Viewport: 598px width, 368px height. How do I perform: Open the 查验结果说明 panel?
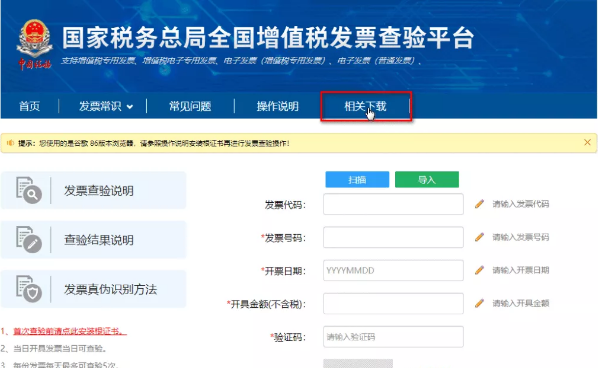[x=93, y=239]
